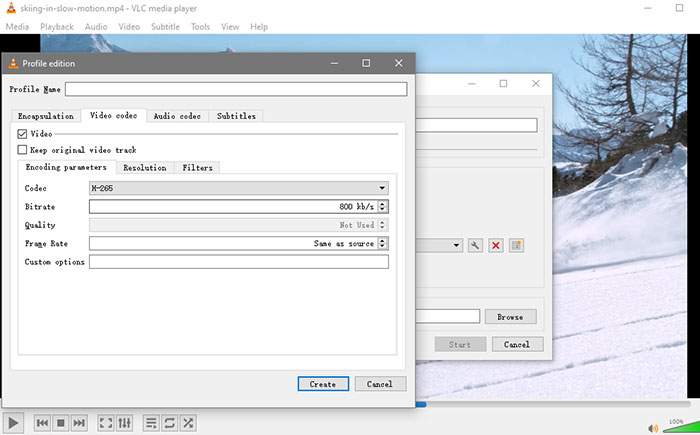The image size is (700, 435).
Task: Delete selected profile red X icon
Action: 496,245
